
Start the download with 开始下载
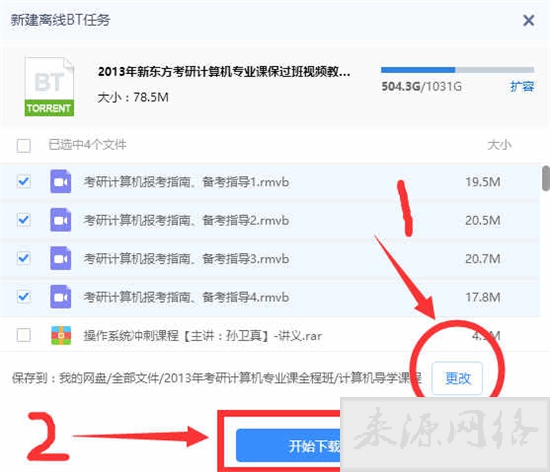pyautogui.click(x=288, y=446)
